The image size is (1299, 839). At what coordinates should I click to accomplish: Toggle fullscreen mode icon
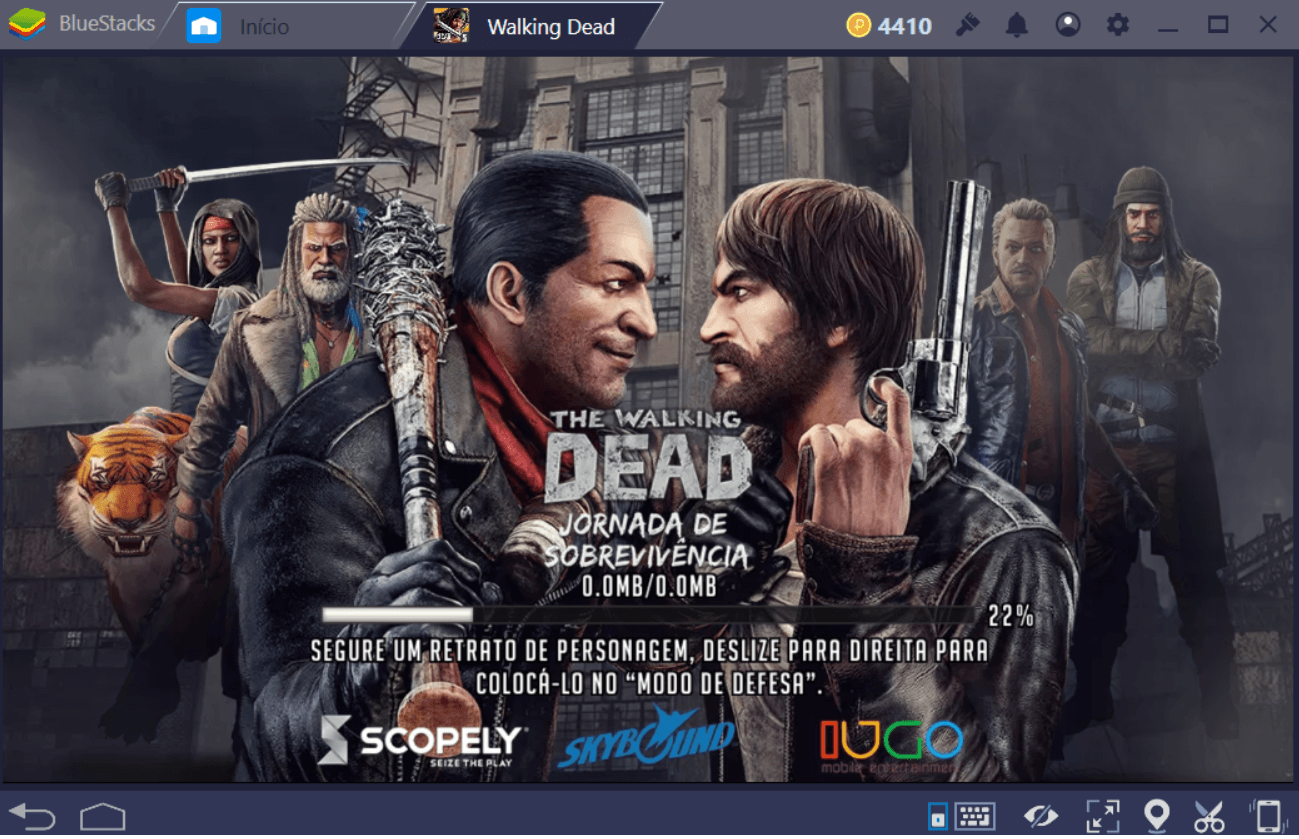[1103, 816]
